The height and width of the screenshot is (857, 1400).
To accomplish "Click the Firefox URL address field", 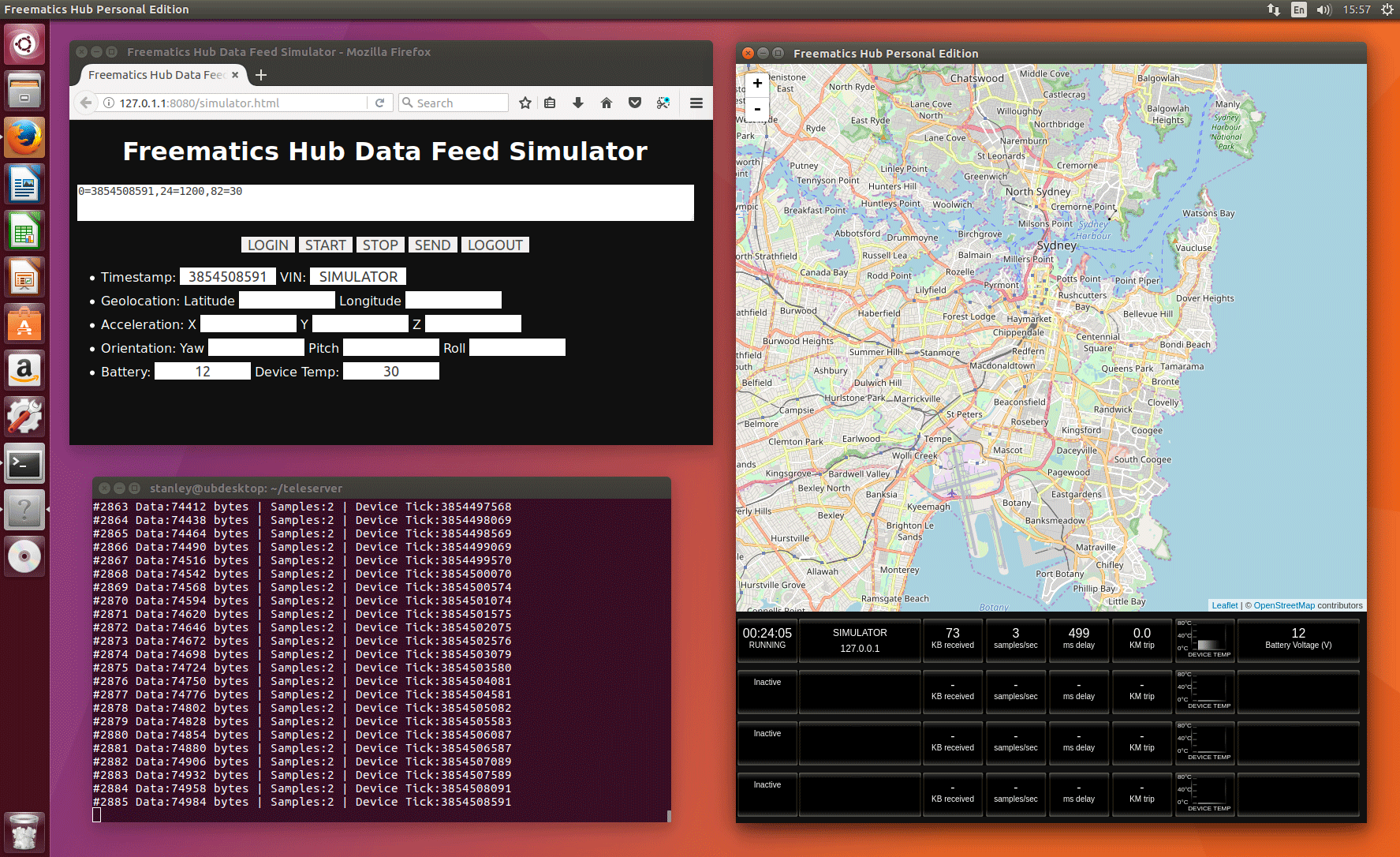I will (x=241, y=103).
